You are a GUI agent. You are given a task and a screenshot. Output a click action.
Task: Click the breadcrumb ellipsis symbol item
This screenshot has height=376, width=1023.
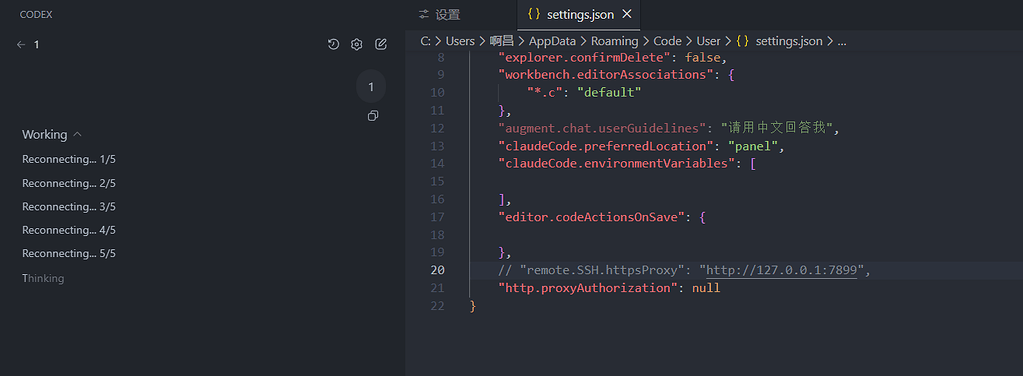842,42
